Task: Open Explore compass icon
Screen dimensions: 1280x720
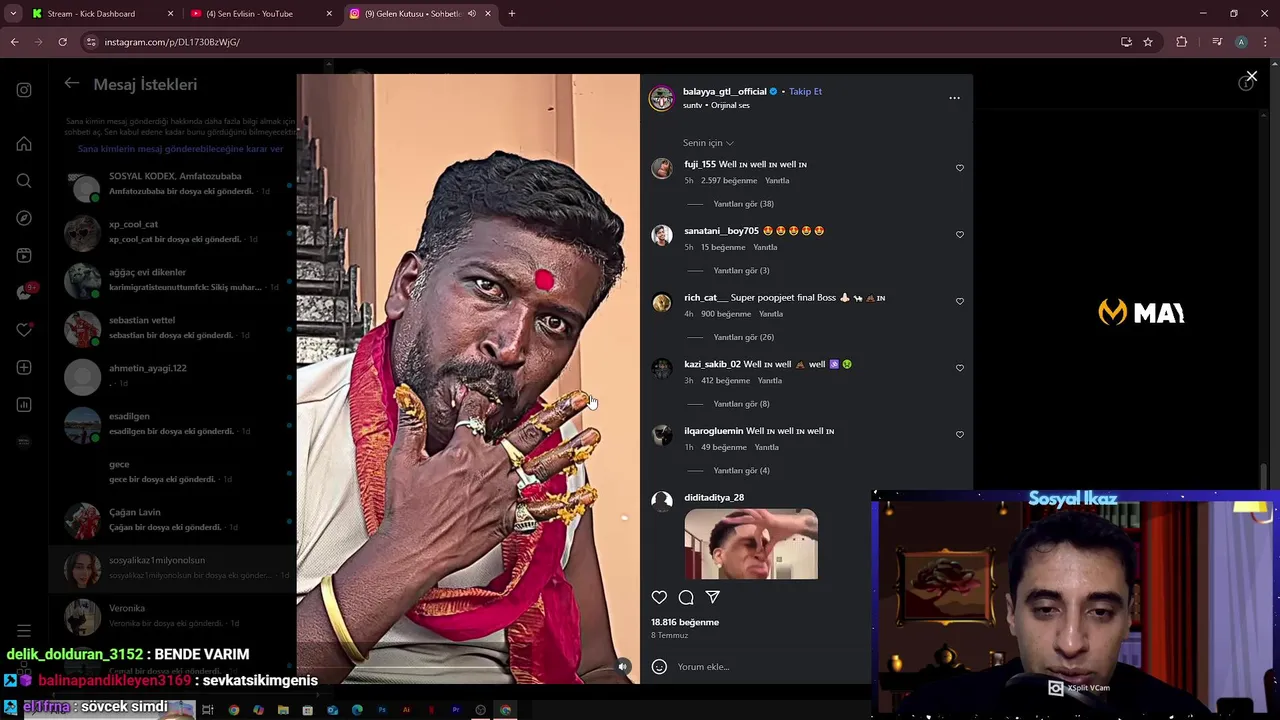Action: pos(24,218)
